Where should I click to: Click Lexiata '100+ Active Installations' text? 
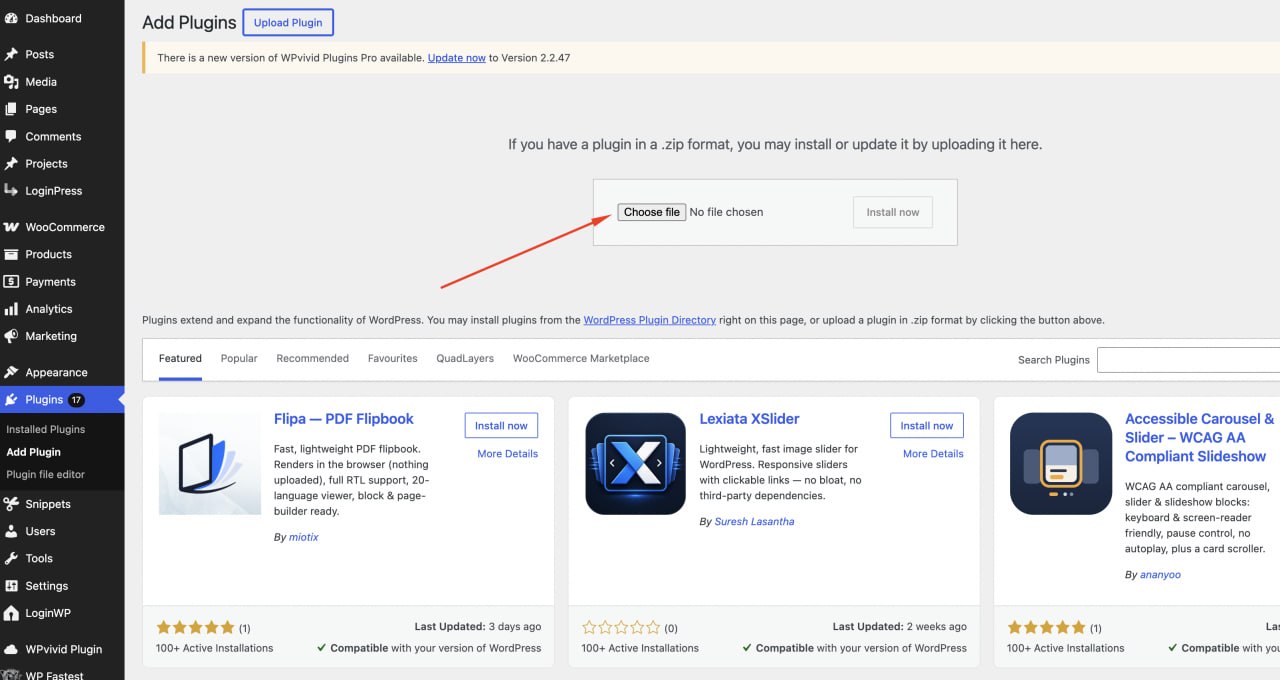click(x=640, y=648)
